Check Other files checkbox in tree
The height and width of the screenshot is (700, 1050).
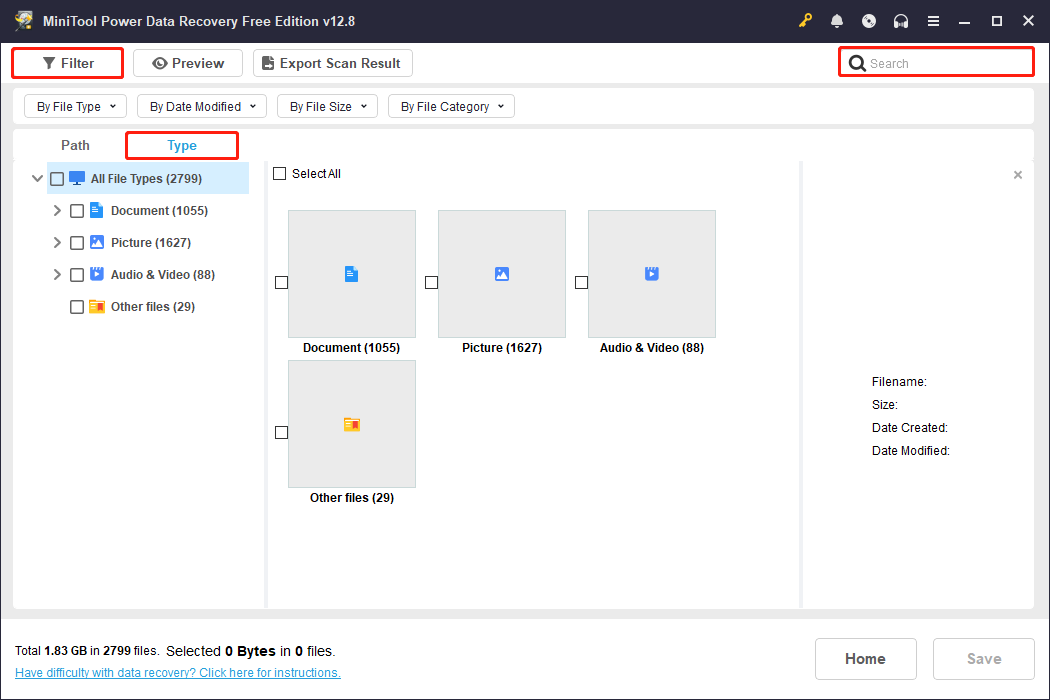click(77, 307)
